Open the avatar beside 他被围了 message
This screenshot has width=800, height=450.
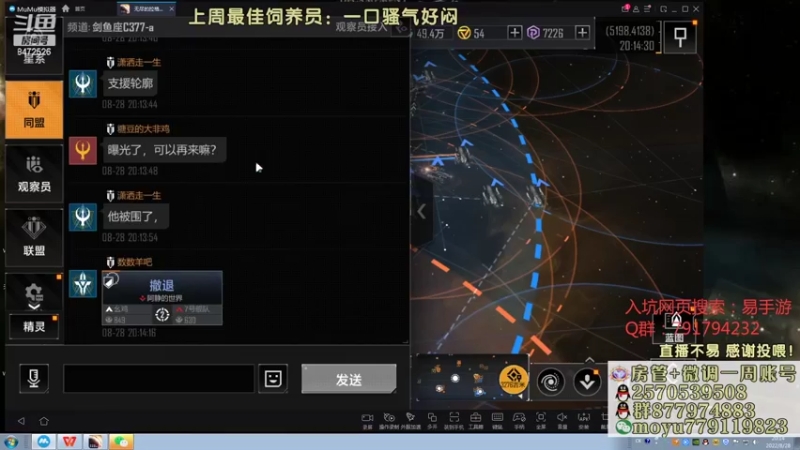83,217
